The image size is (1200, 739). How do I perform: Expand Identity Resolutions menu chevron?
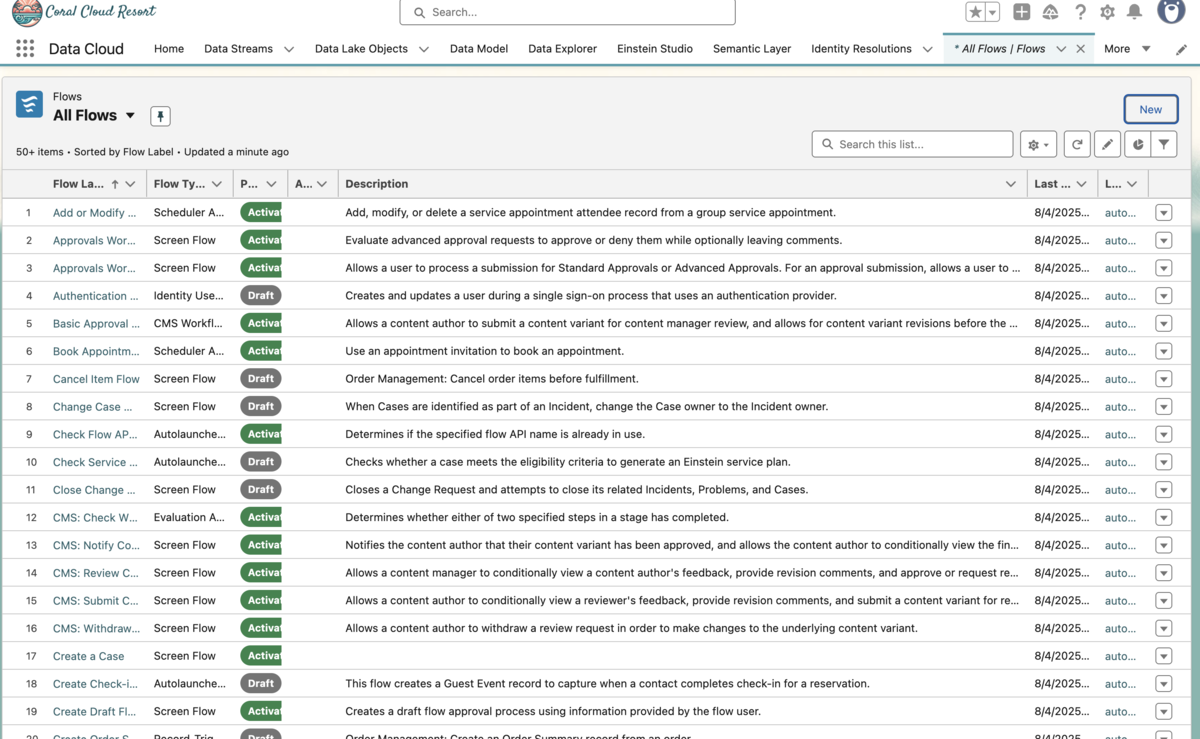click(928, 49)
